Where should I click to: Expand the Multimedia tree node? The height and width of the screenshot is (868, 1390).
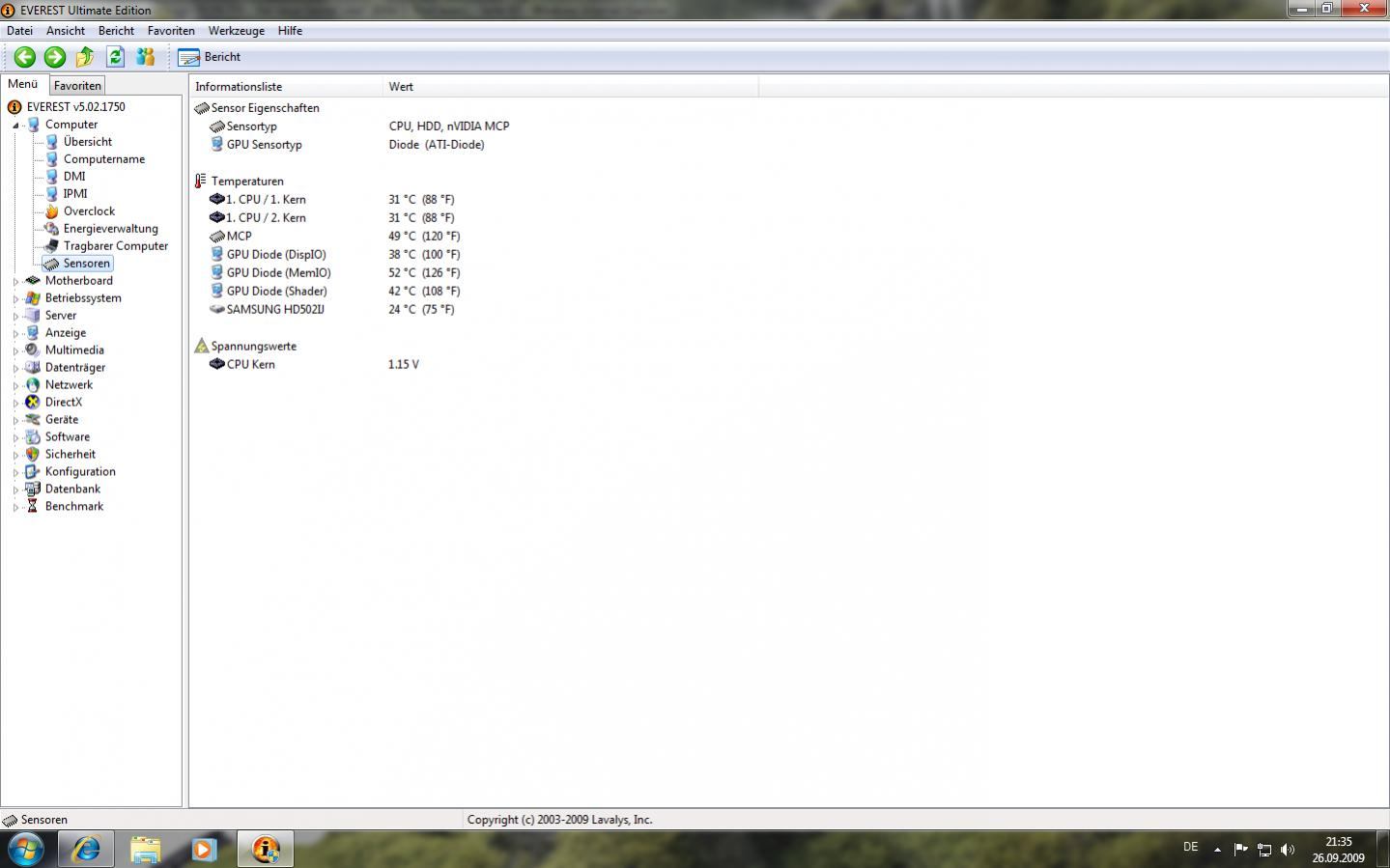click(15, 350)
